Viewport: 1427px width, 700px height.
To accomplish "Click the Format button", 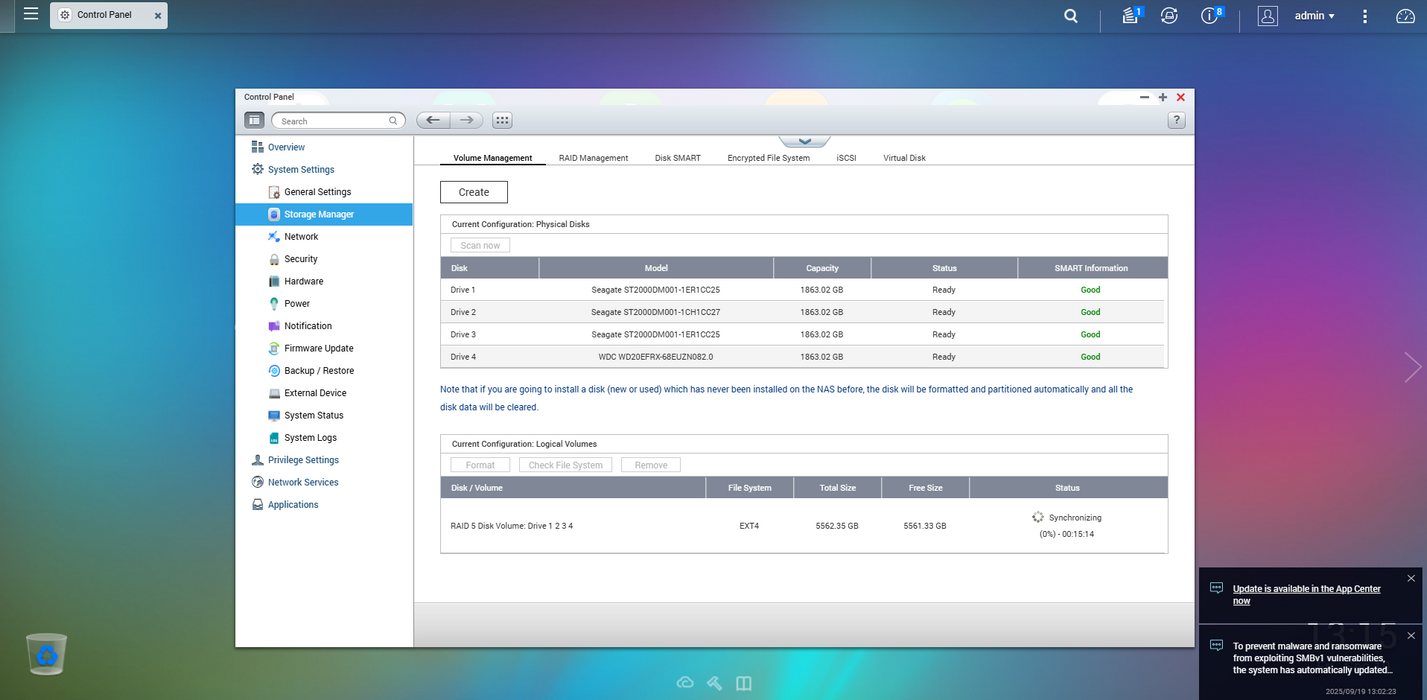I will coord(480,465).
